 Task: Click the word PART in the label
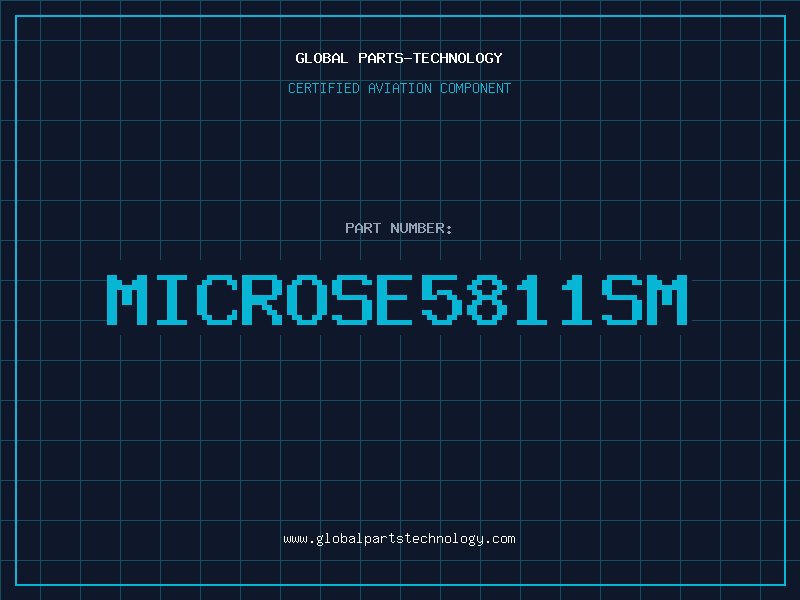tap(363, 228)
